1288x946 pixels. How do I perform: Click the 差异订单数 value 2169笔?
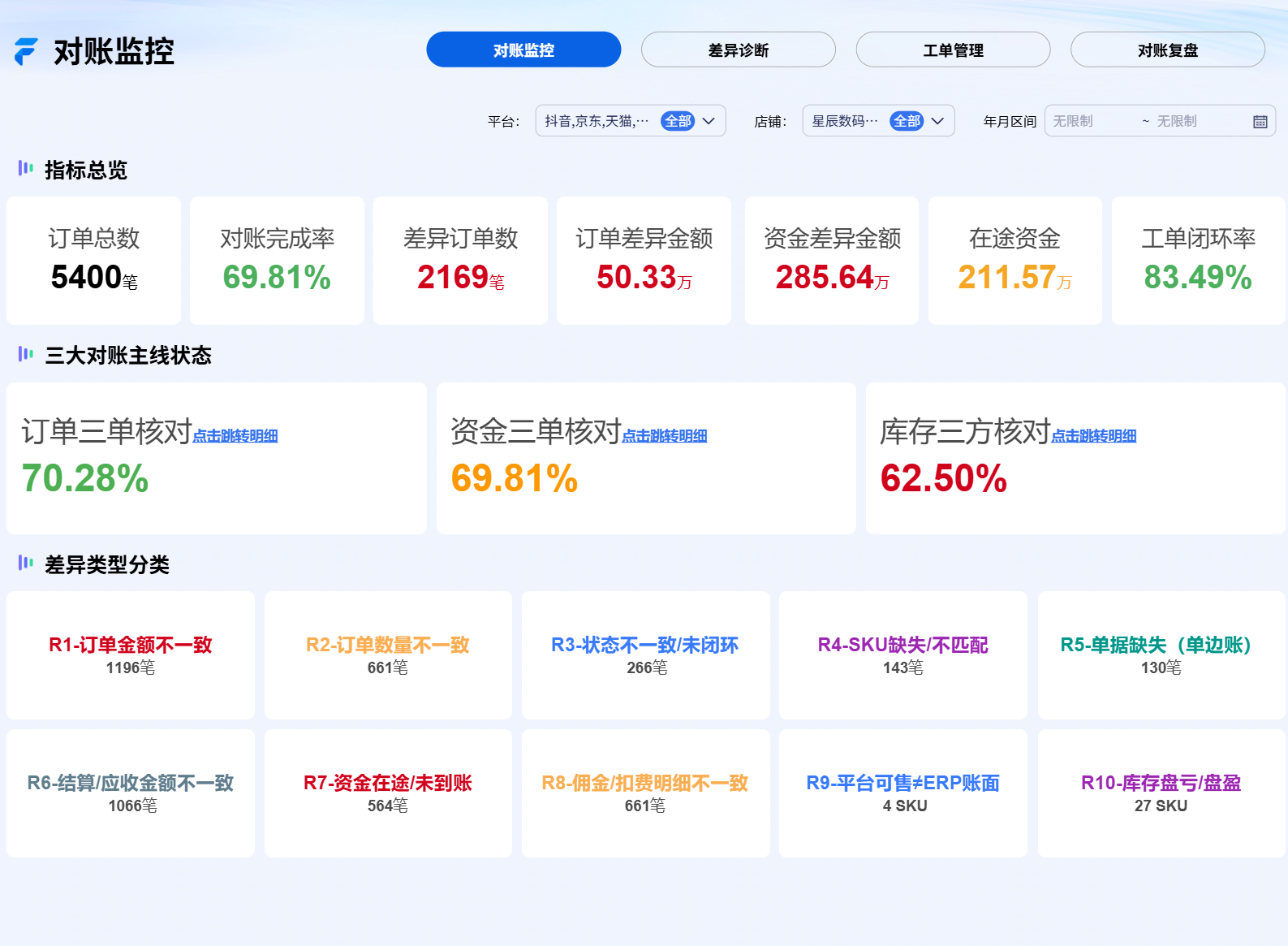tap(461, 278)
